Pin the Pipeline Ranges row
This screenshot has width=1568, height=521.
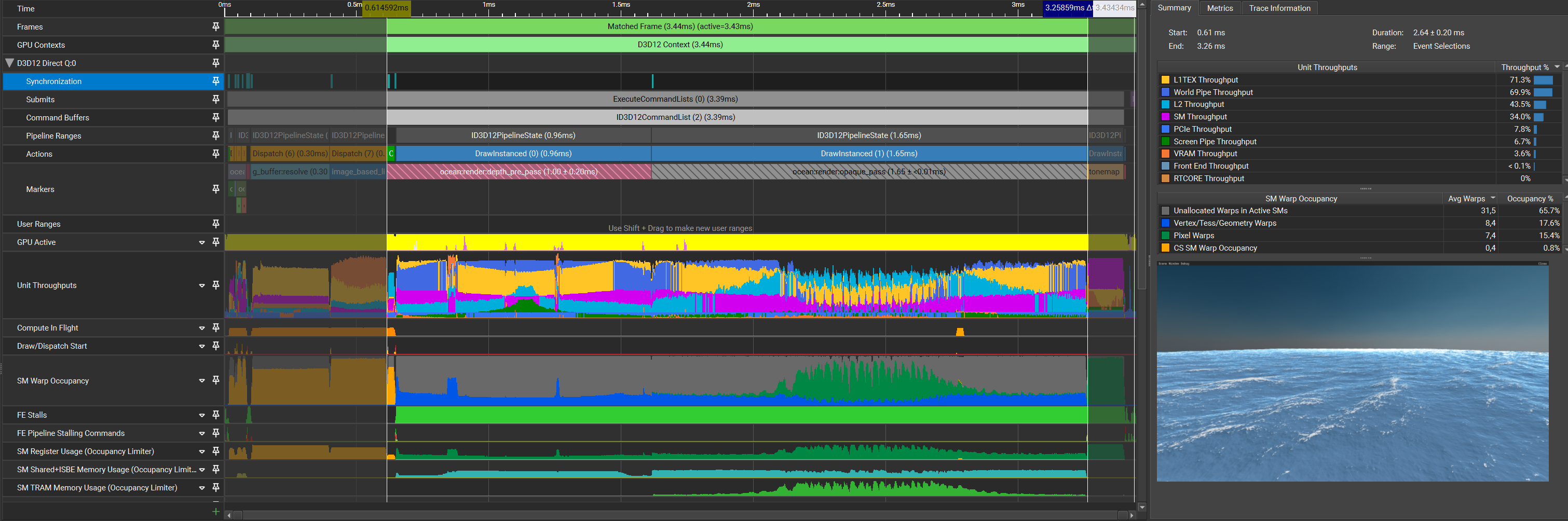215,136
